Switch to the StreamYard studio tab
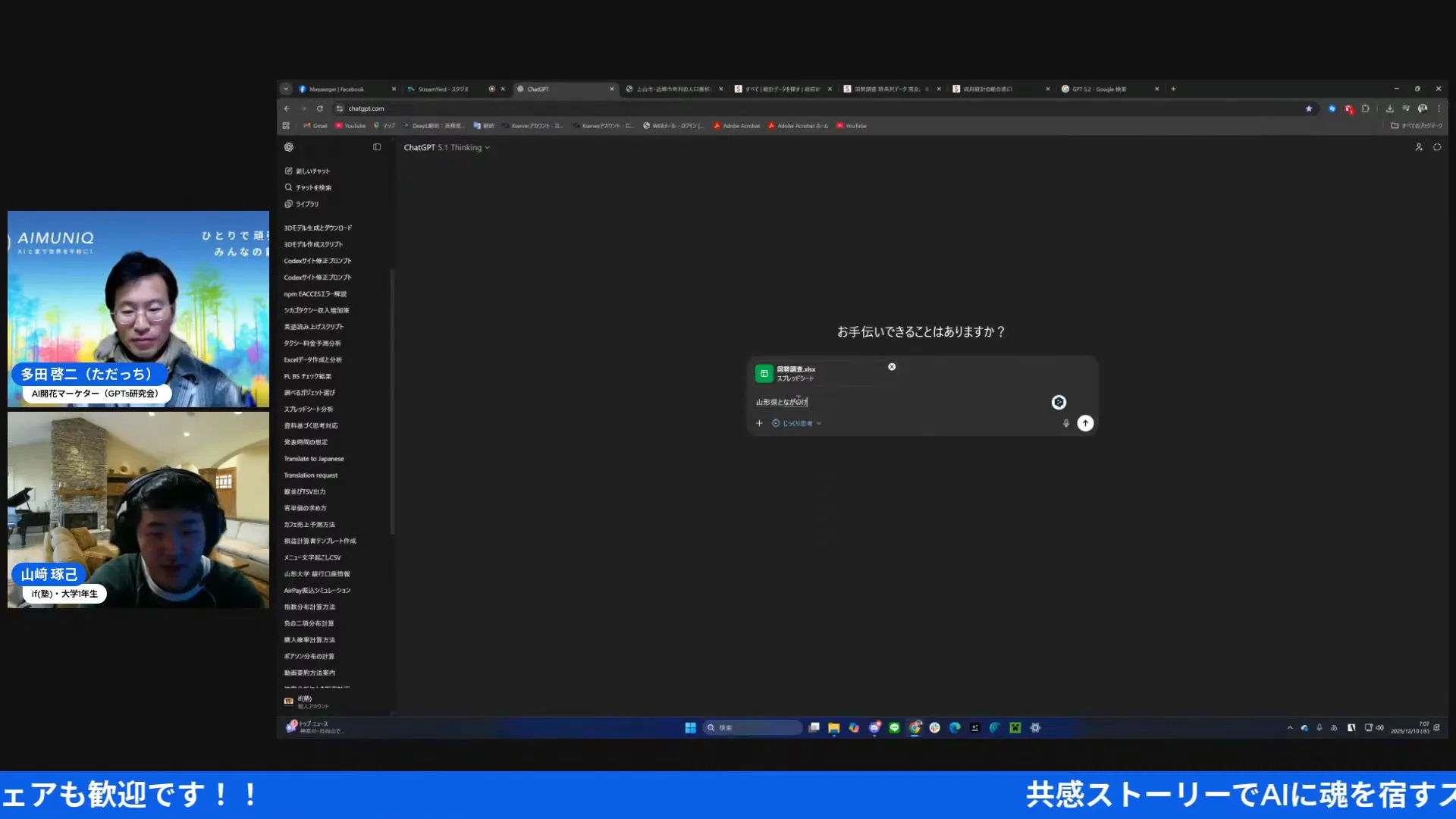Image resolution: width=1456 pixels, height=819 pixels. click(x=442, y=89)
